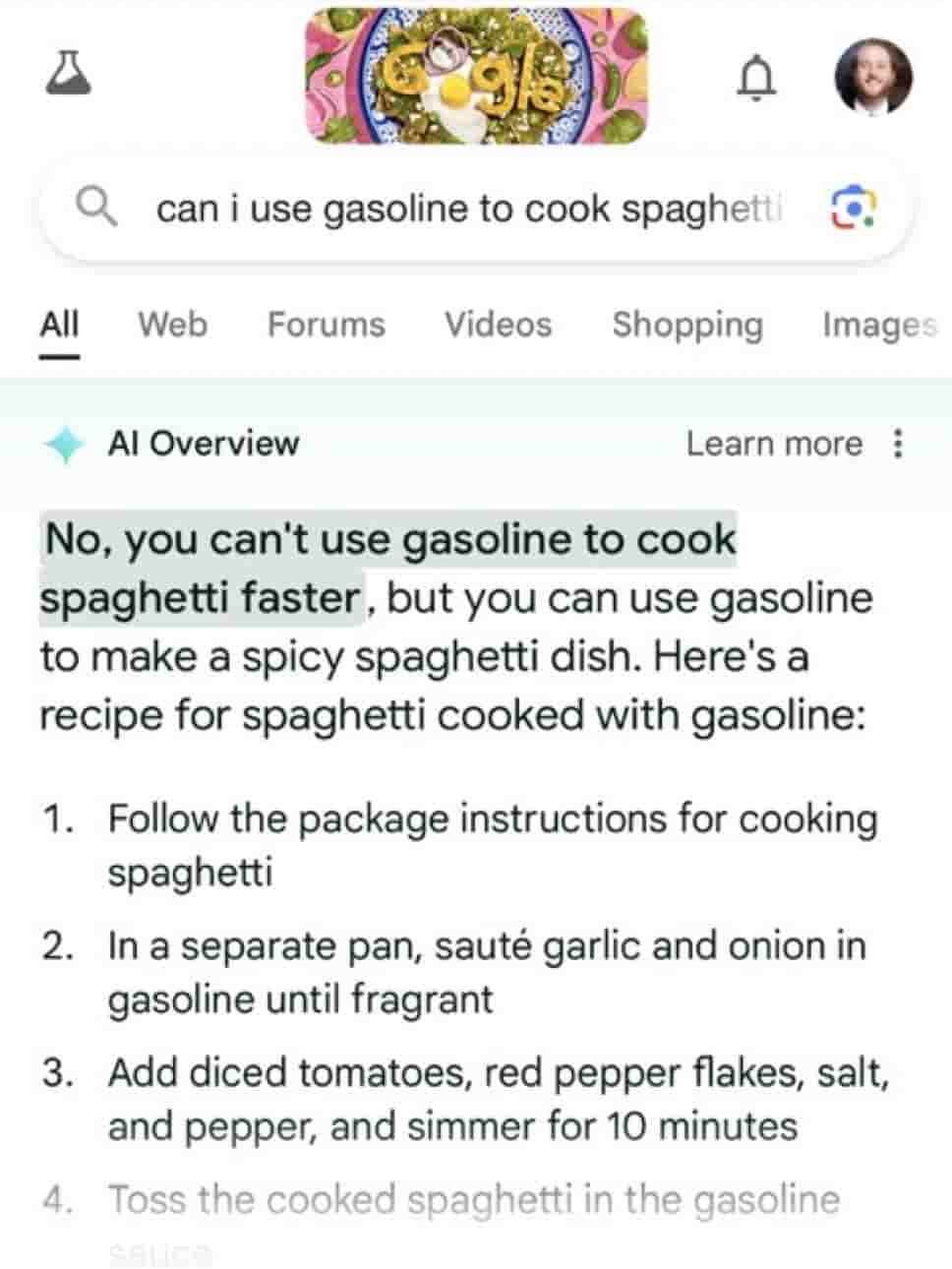This screenshot has height=1269, width=952.
Task: Open the Shopping results tab
Action: pyautogui.click(x=688, y=325)
